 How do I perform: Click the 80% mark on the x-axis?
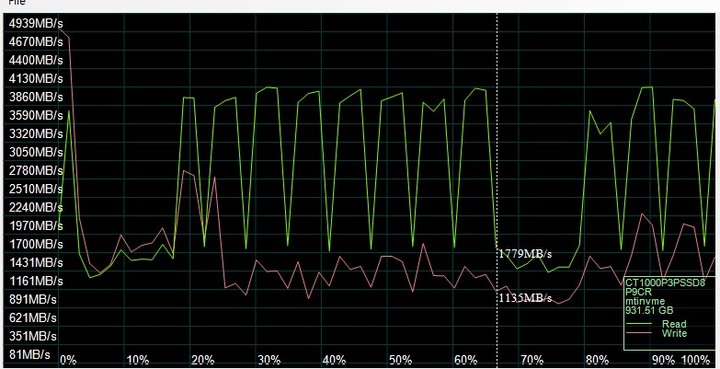(x=597, y=359)
